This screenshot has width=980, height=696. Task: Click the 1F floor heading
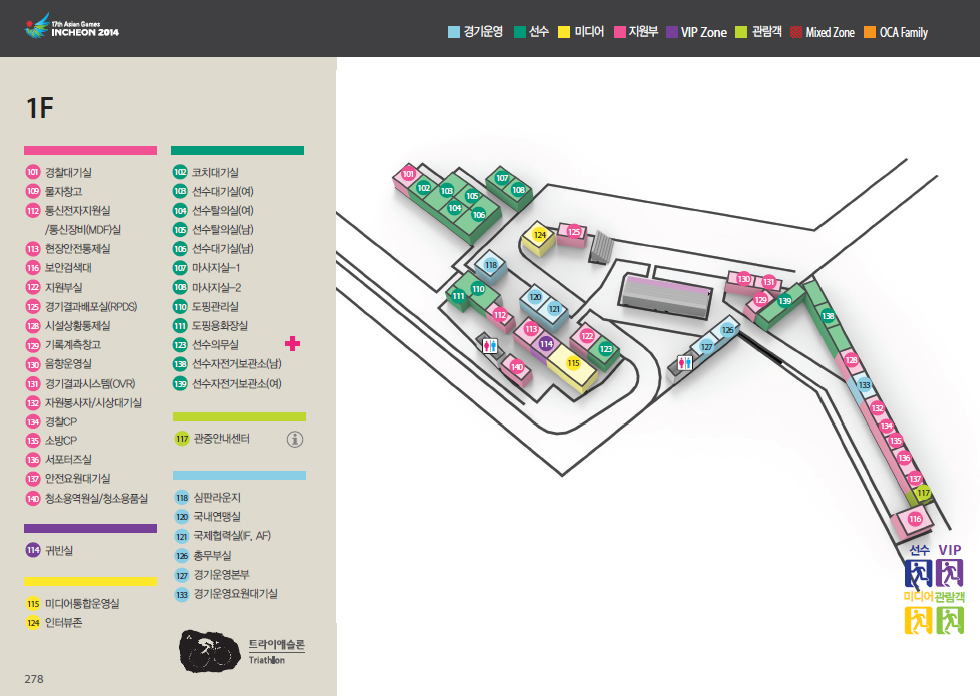pos(40,107)
